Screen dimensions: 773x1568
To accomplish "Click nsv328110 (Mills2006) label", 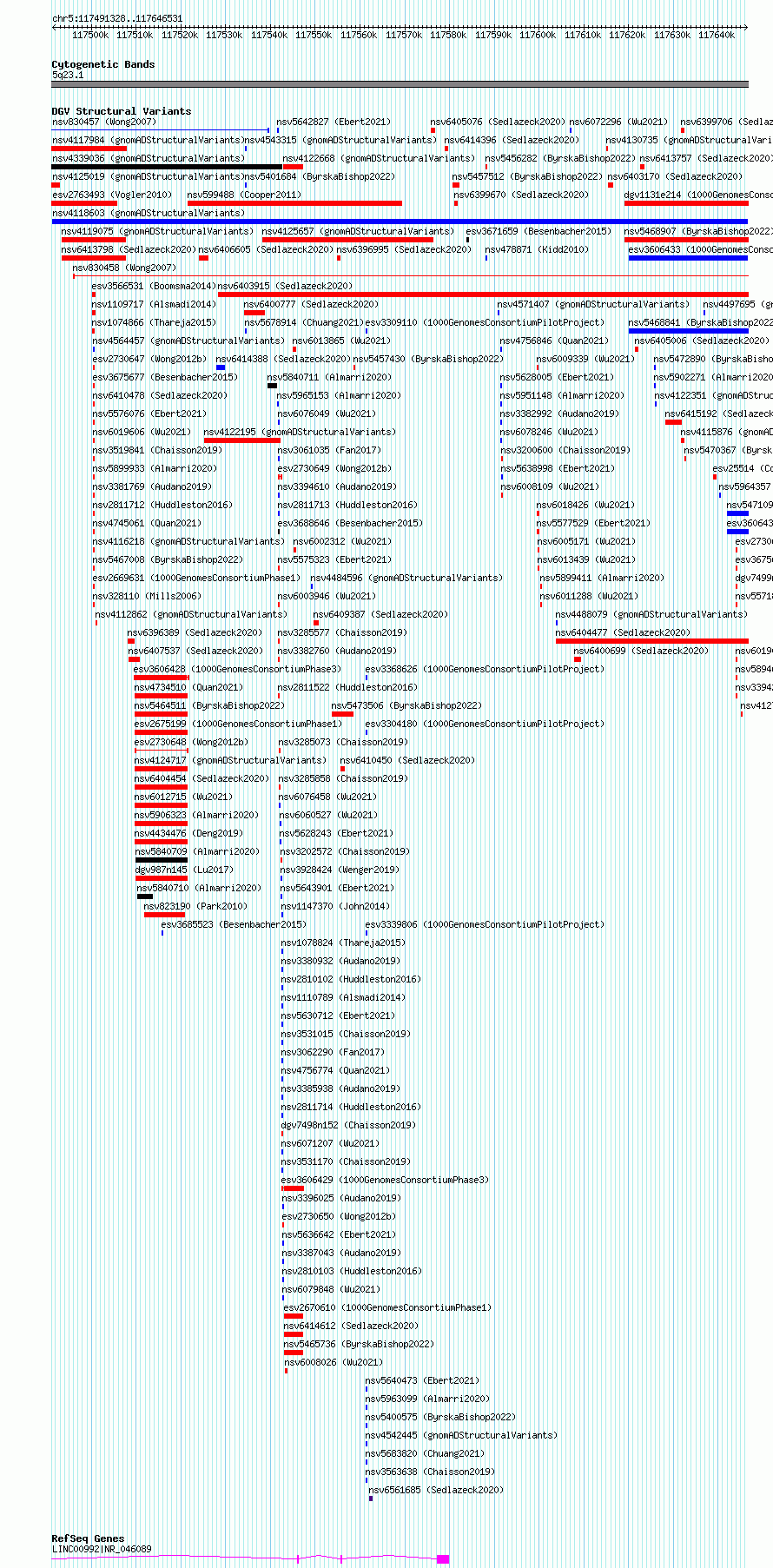I will point(147,596).
